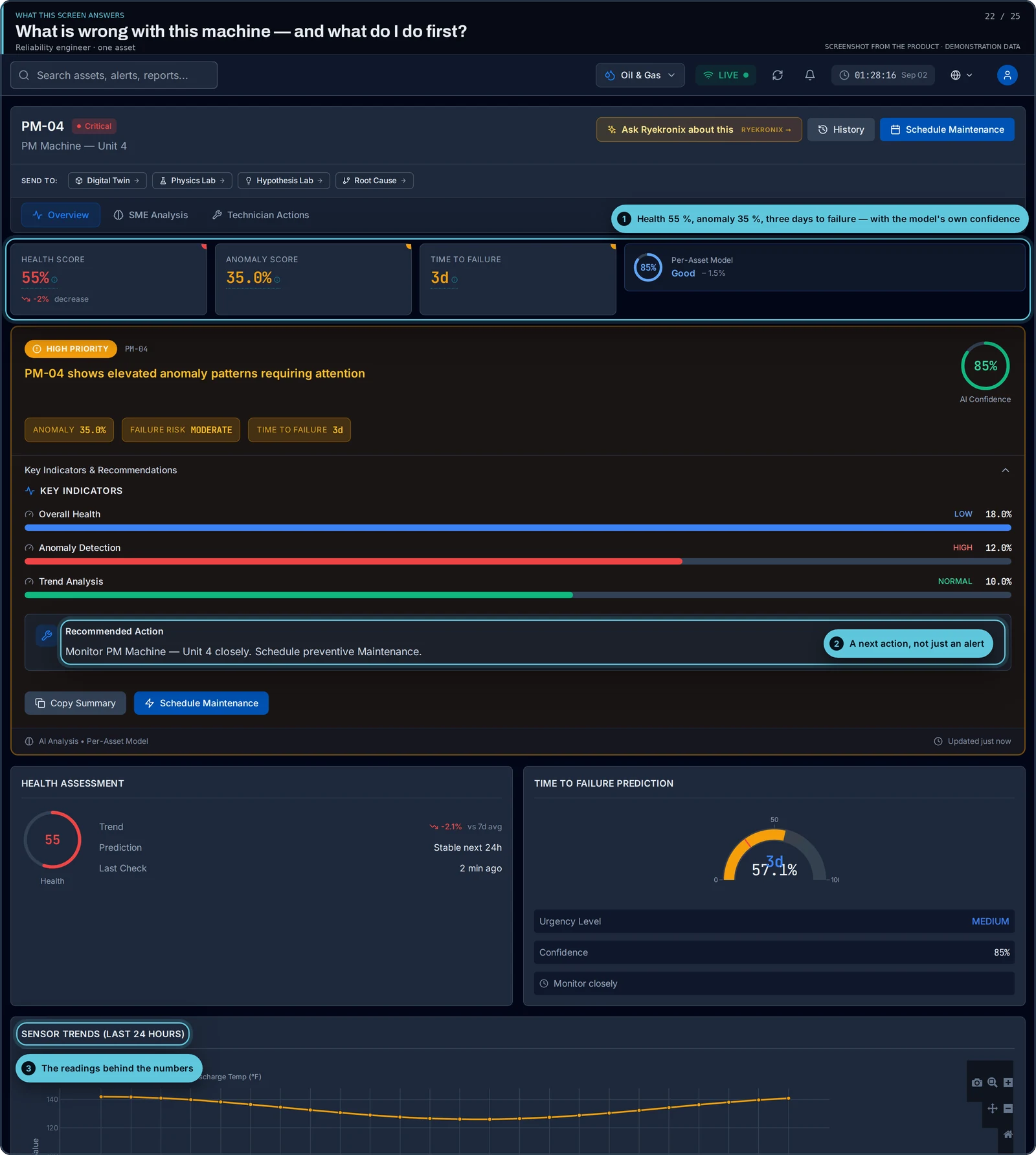Click the FAILURE RISK MODERATE chip
1036x1155 pixels.
tap(181, 430)
